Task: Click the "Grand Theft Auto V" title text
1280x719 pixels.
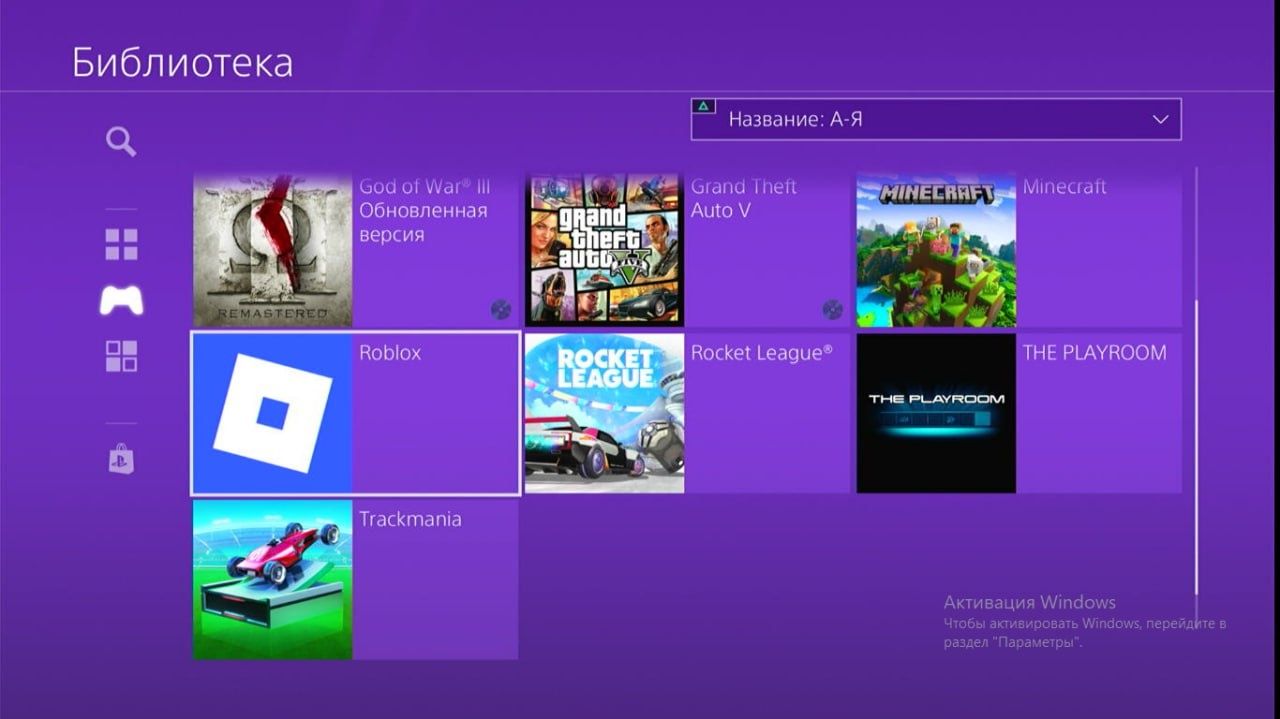Action: 744,198
